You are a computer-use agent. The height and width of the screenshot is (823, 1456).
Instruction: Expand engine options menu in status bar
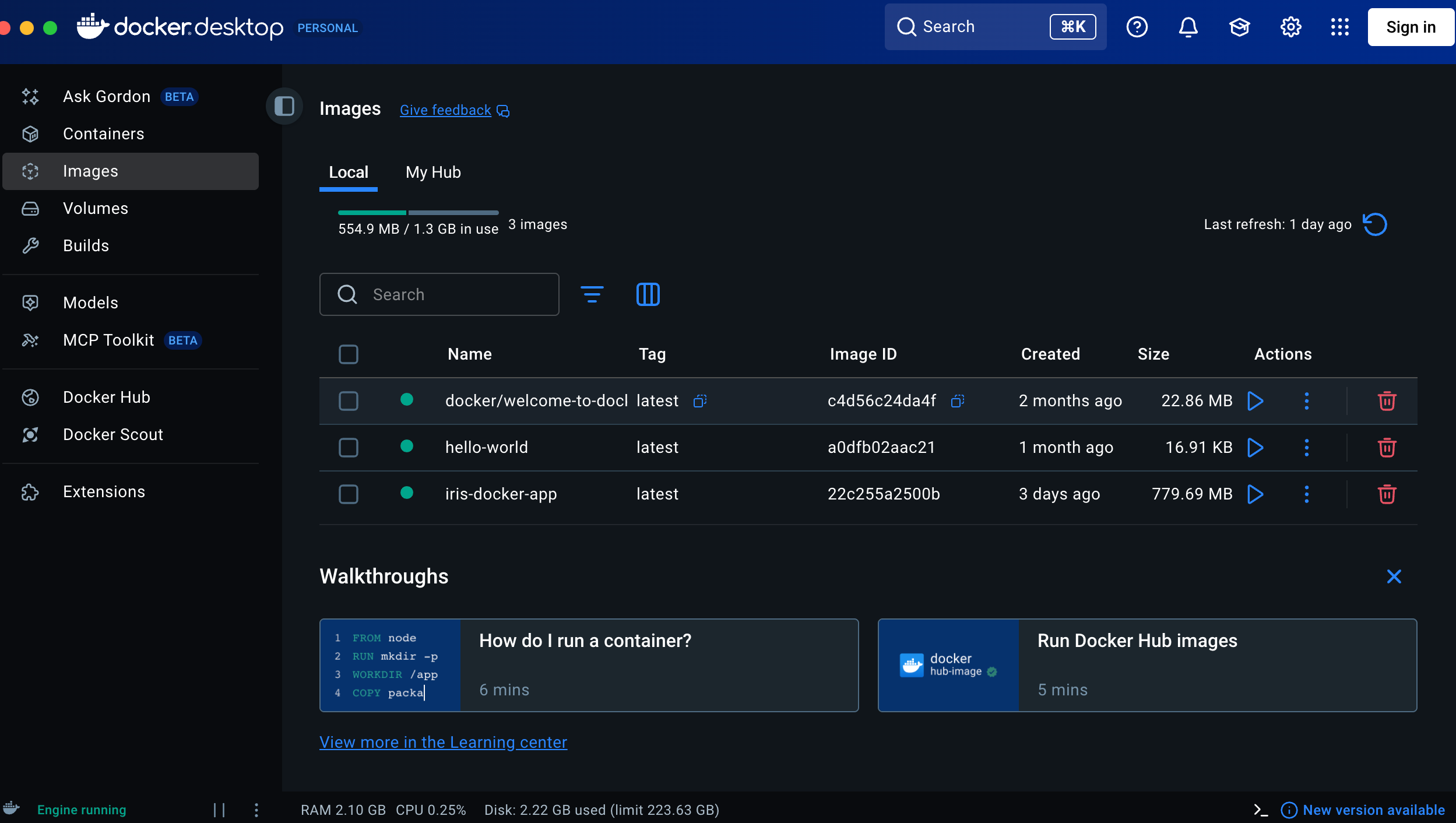click(256, 810)
